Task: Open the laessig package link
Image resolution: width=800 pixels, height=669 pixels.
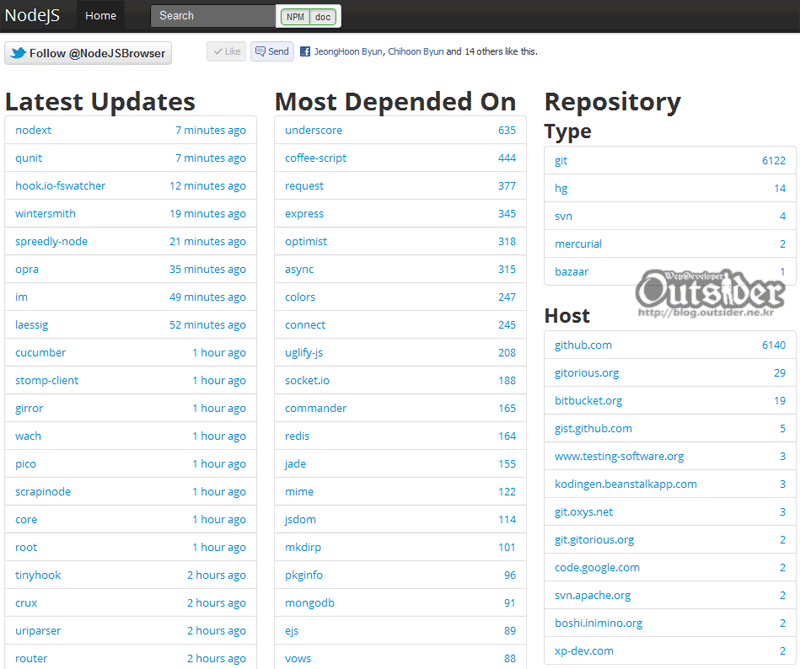Action: [32, 325]
